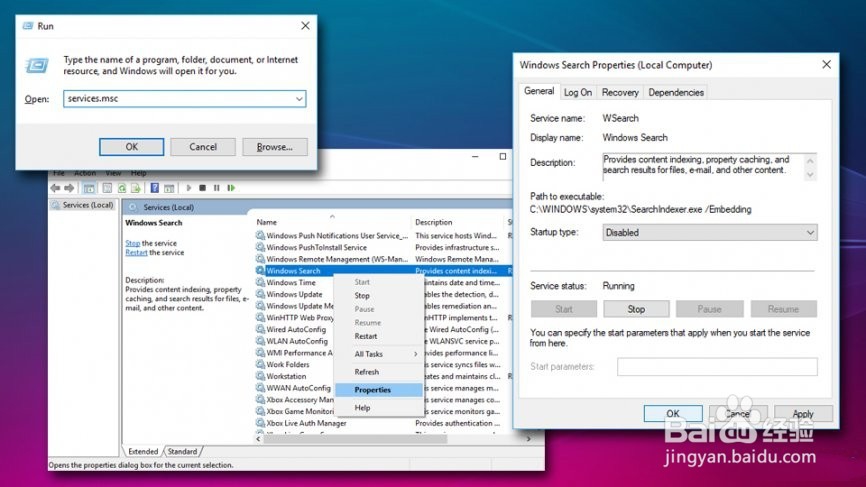Click the Stop button in Properties dialog
866x487 pixels.
(x=636, y=309)
